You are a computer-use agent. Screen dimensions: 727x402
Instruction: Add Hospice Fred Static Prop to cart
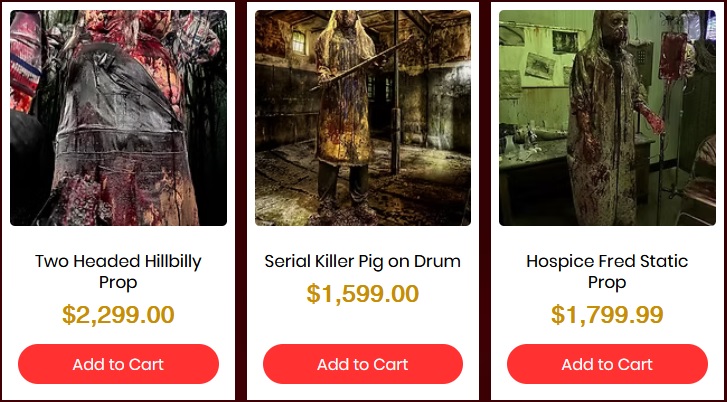(607, 364)
